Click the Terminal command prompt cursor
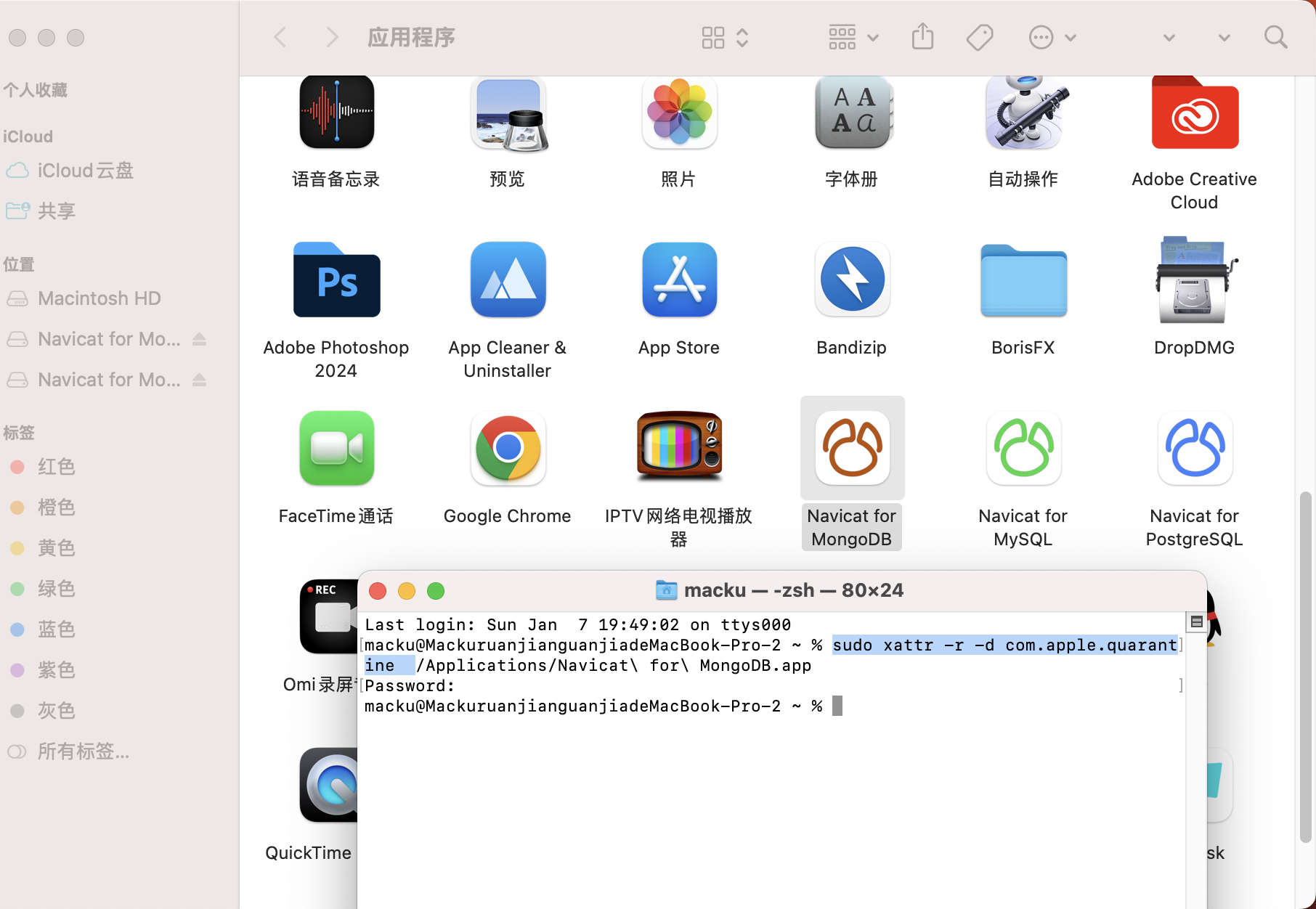Screen dimensions: 1316x909 click(837, 706)
